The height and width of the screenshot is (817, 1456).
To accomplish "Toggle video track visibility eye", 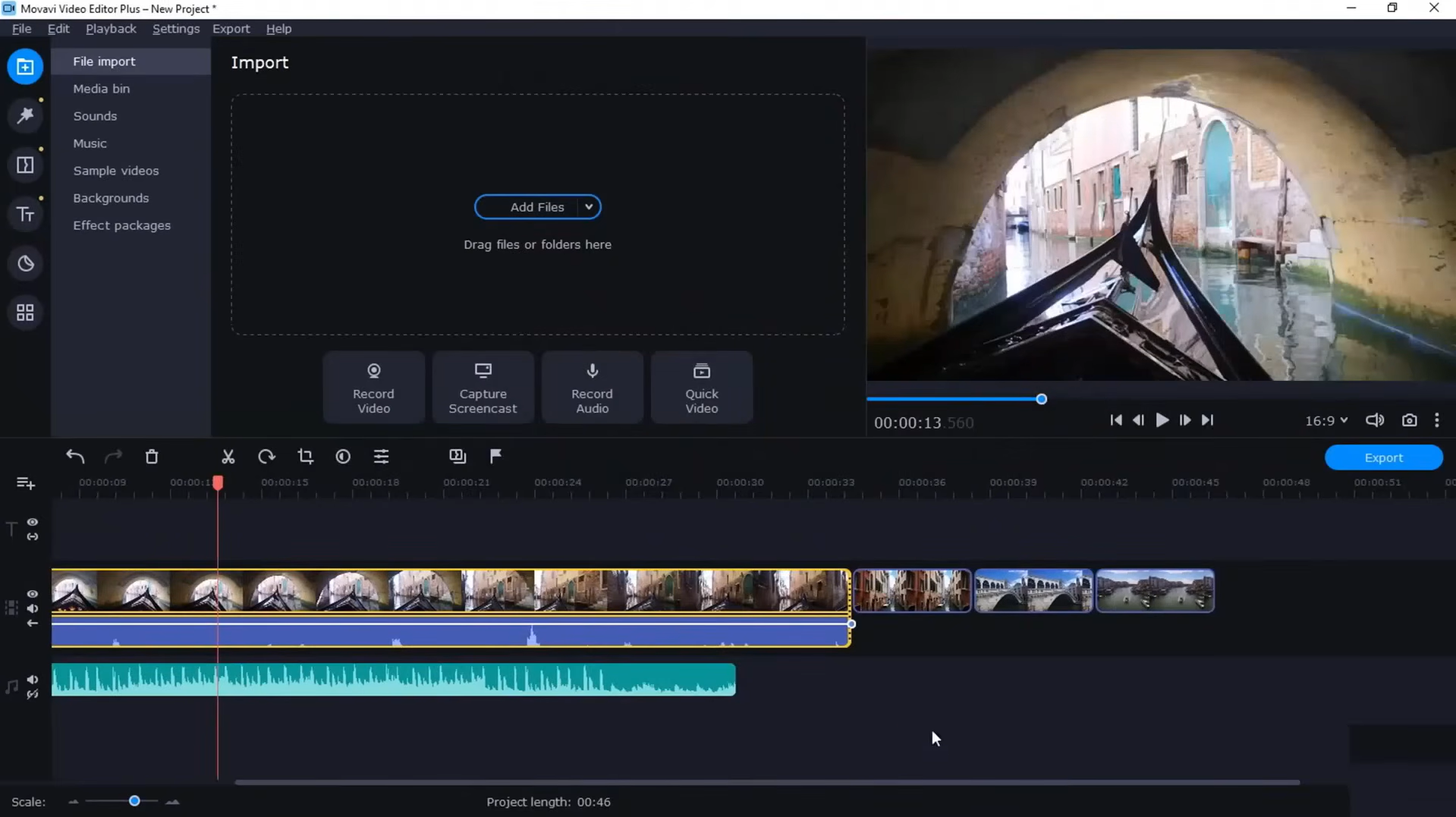I will coord(33,594).
